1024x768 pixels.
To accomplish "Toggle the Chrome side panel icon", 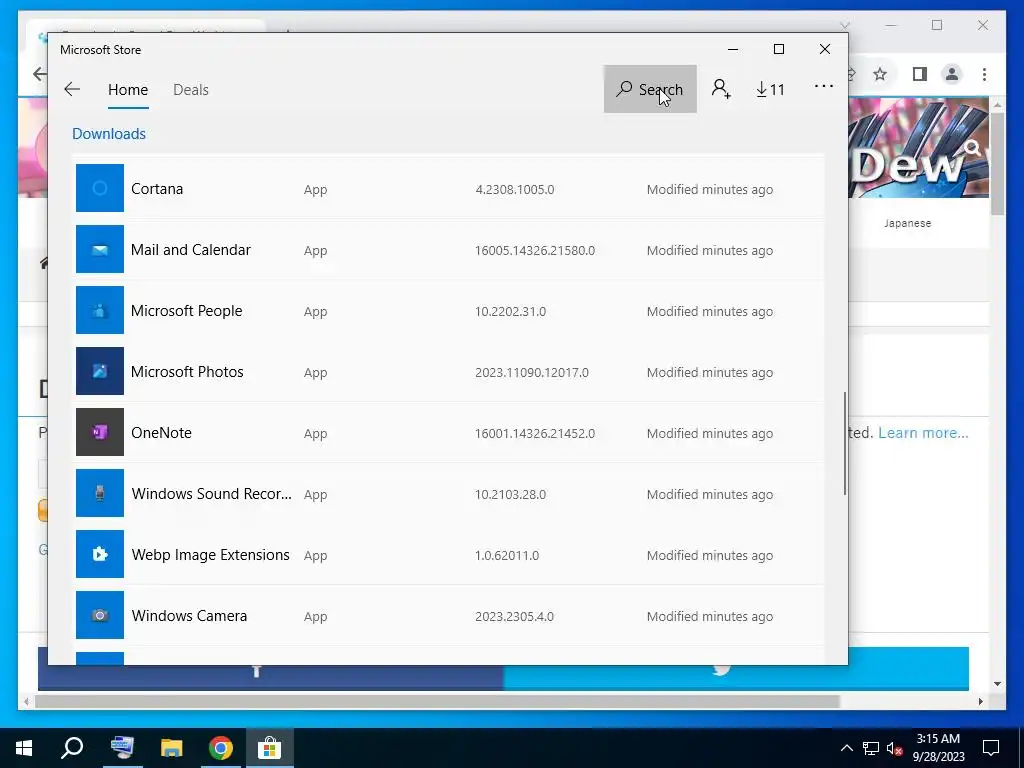I will pyautogui.click(x=920, y=74).
